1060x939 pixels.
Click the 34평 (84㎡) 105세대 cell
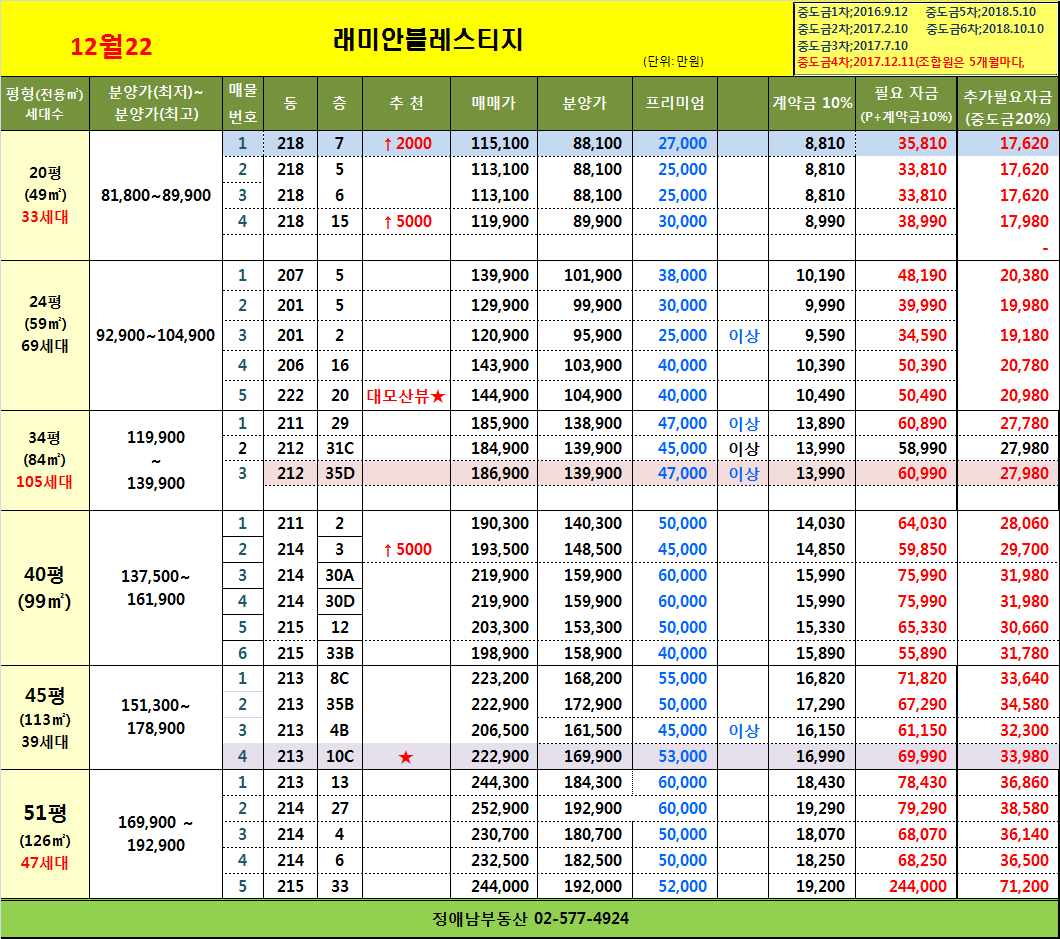point(45,460)
